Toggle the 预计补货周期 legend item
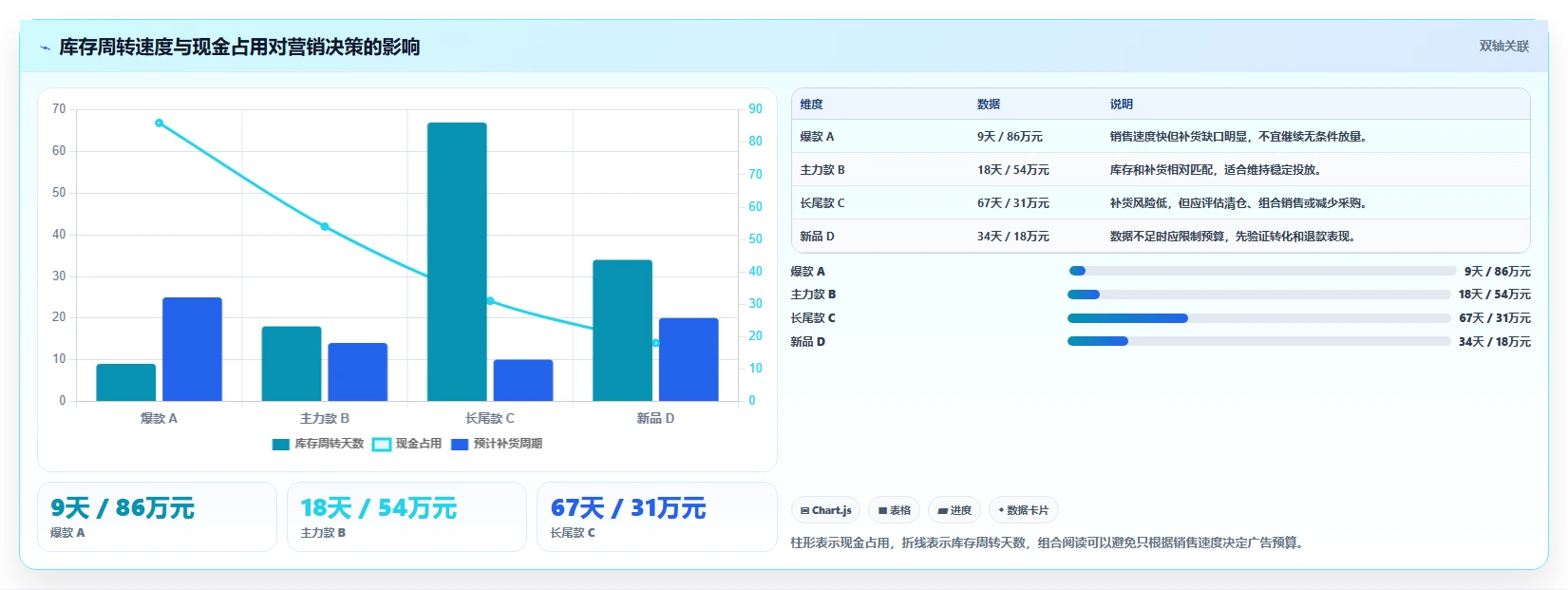 click(497, 444)
